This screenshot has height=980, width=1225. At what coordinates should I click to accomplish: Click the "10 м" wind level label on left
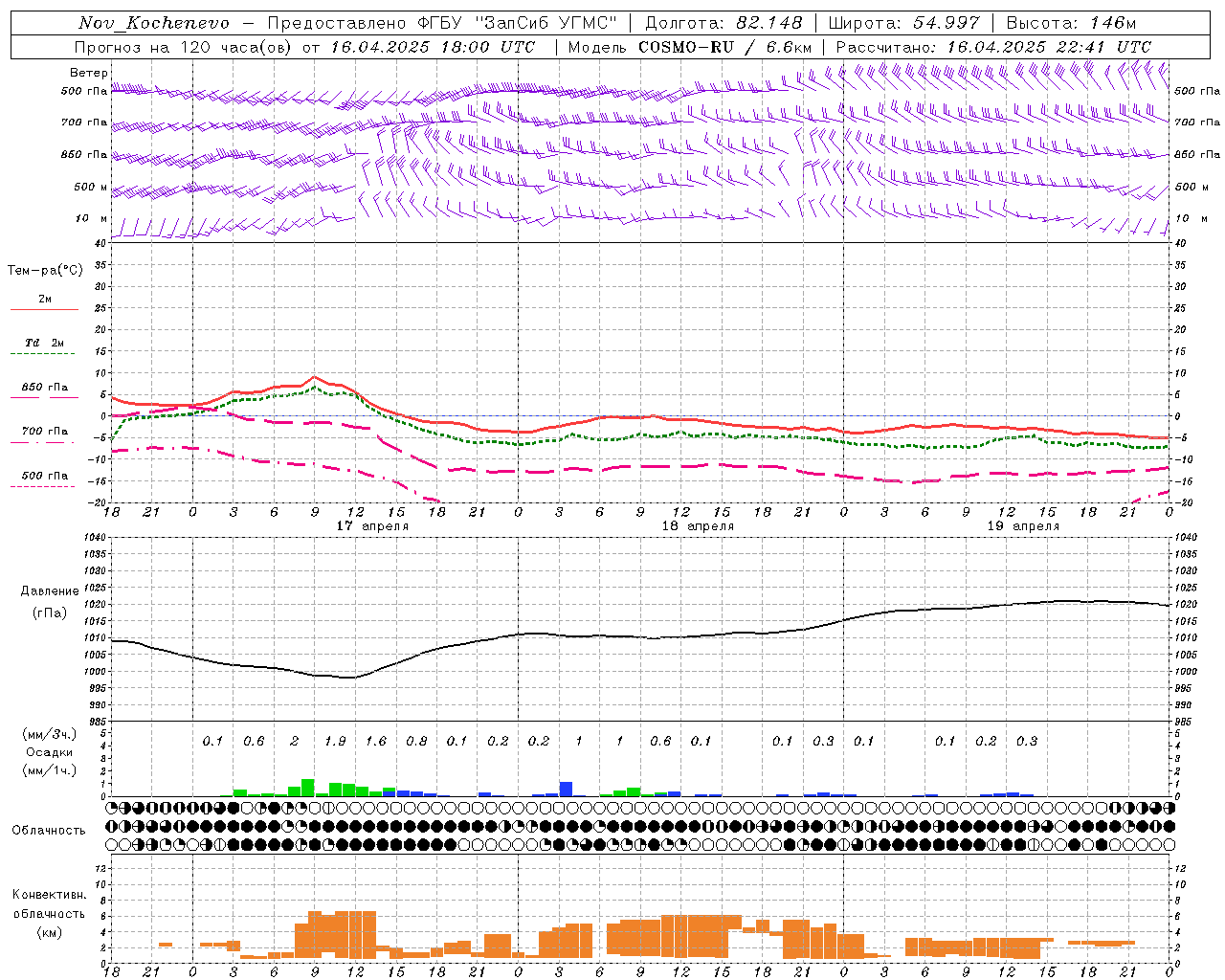91,218
